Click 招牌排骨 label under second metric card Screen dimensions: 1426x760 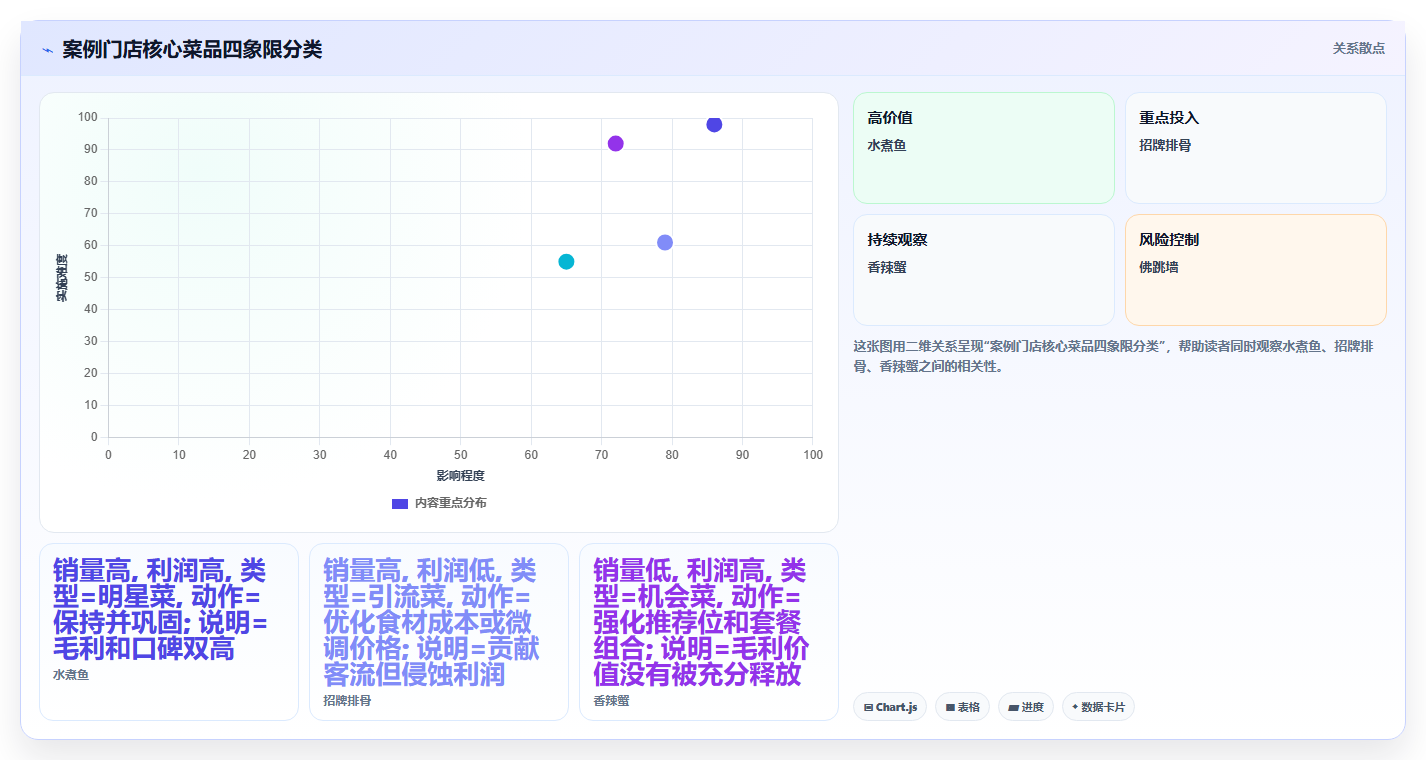(x=347, y=701)
